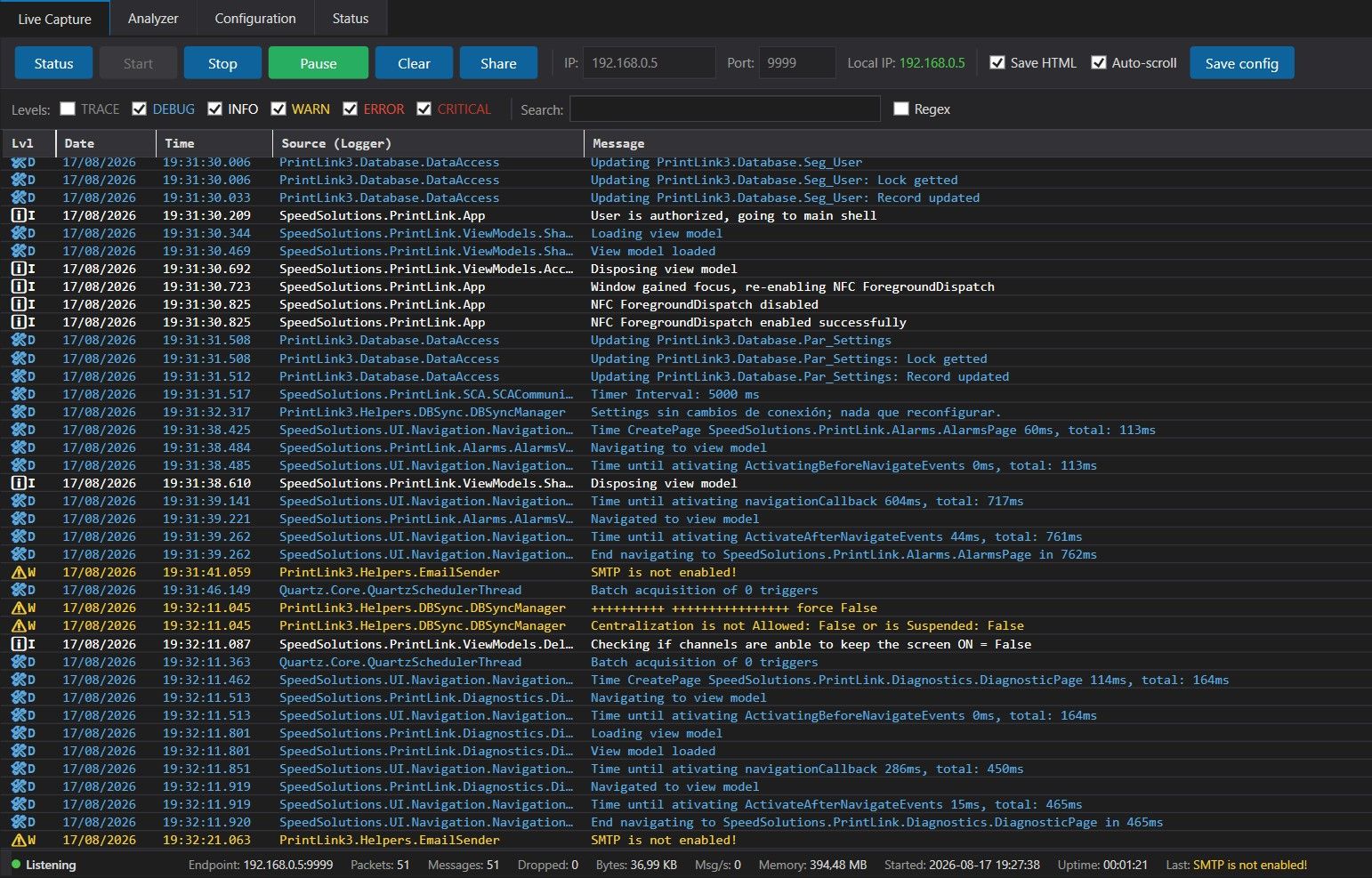This screenshot has width=1372, height=878.
Task: Click the blue Status button
Action: pyautogui.click(x=54, y=63)
